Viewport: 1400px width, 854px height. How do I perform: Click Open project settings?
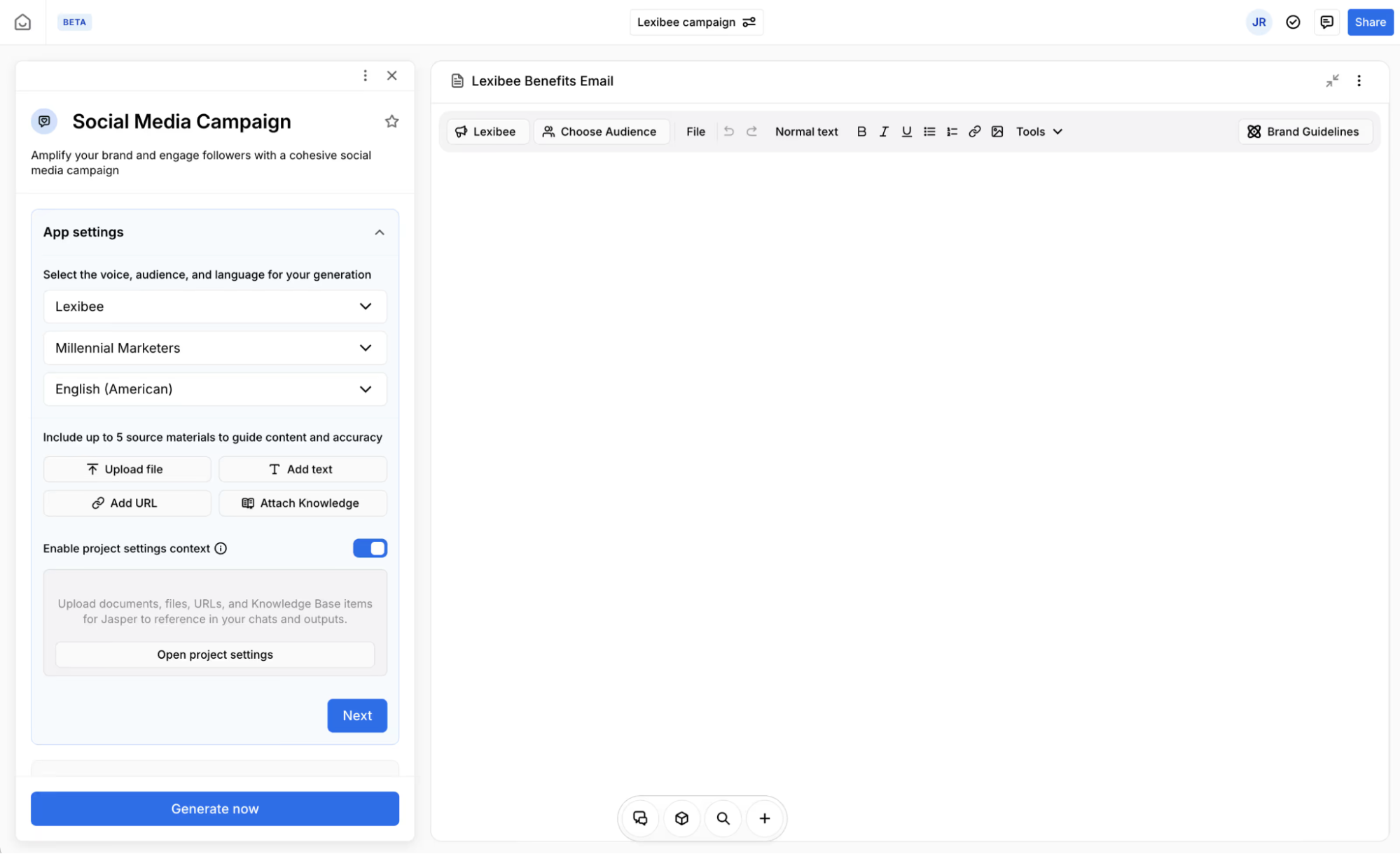214,654
